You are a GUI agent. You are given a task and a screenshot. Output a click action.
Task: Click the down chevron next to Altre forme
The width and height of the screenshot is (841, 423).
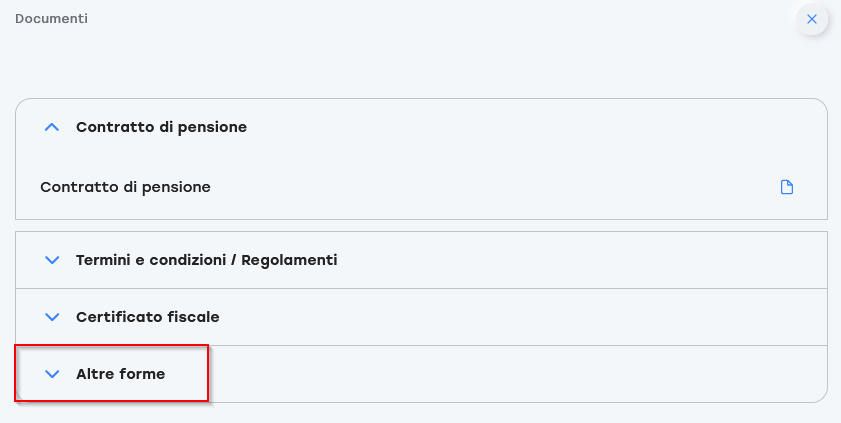[x=53, y=374]
